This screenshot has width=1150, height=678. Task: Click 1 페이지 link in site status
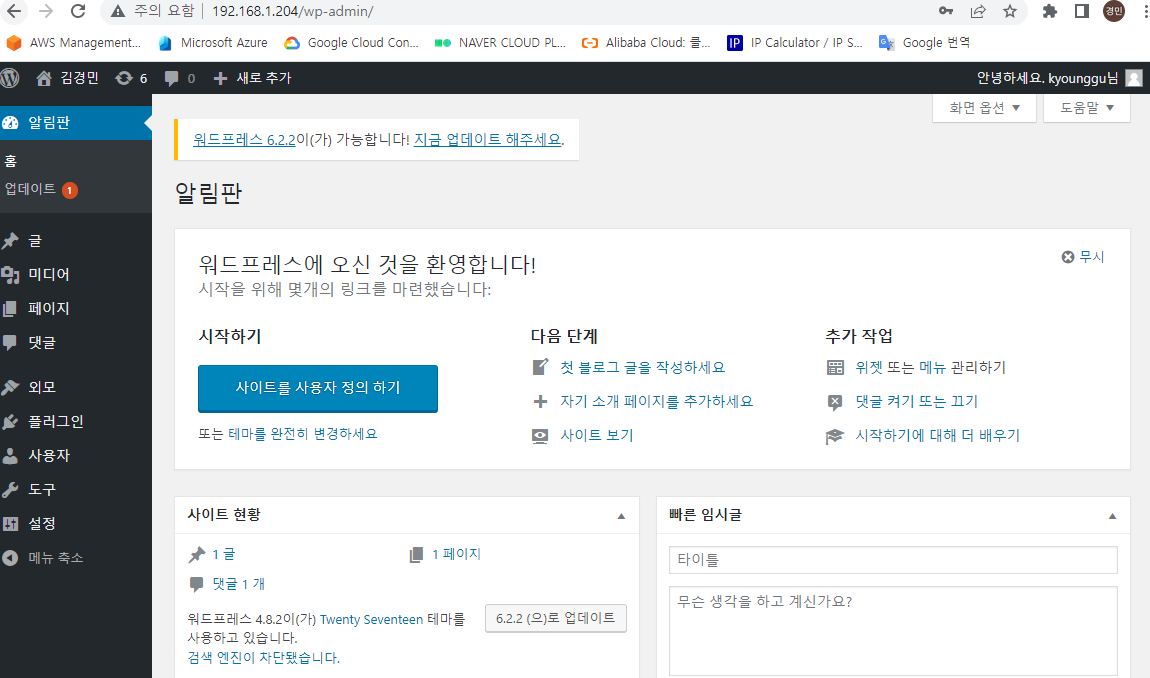click(456, 555)
